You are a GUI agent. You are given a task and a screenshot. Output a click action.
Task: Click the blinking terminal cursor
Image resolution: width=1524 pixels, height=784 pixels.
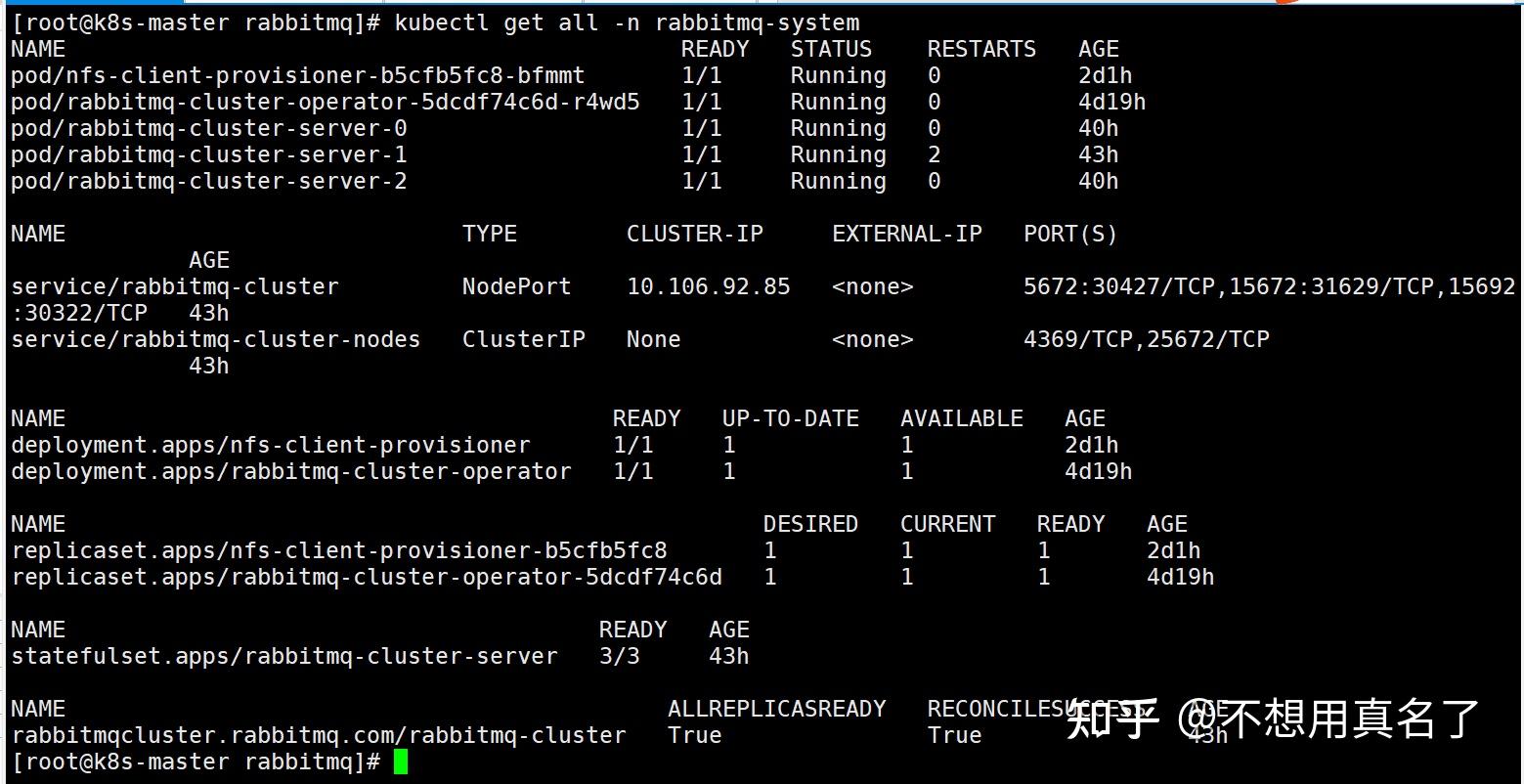pyautogui.click(x=401, y=762)
